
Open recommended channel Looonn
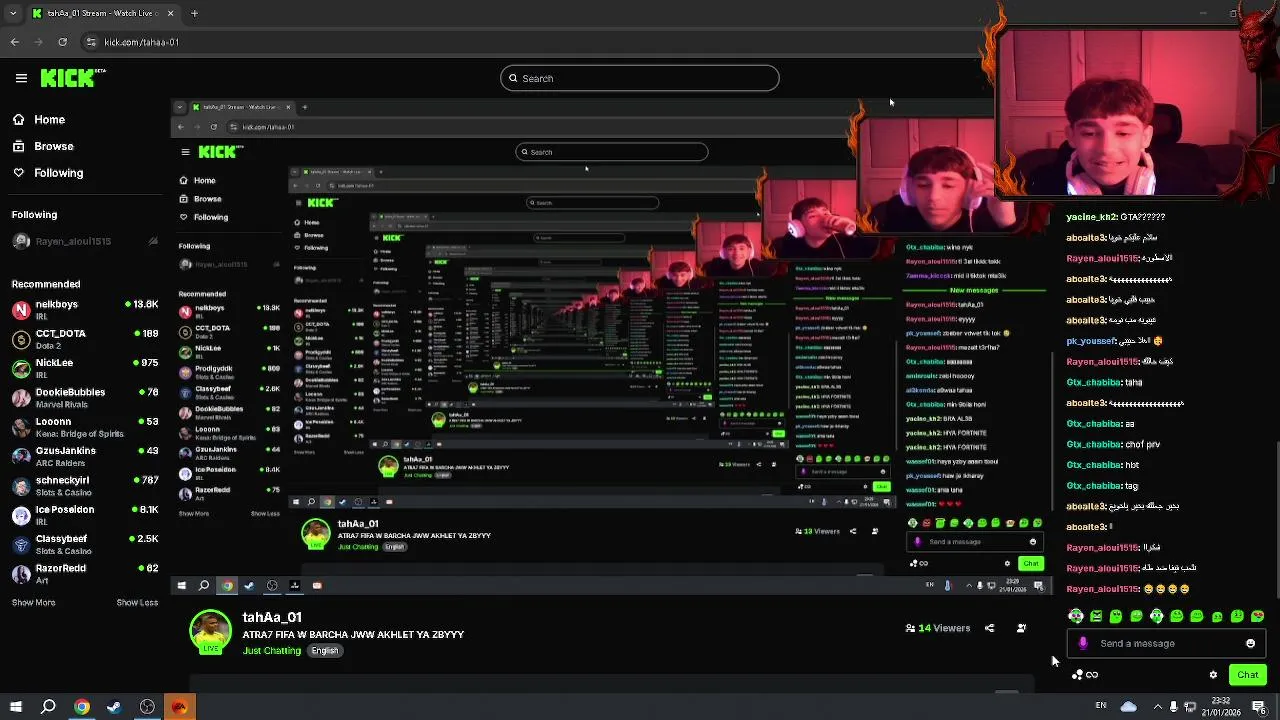(x=84, y=427)
